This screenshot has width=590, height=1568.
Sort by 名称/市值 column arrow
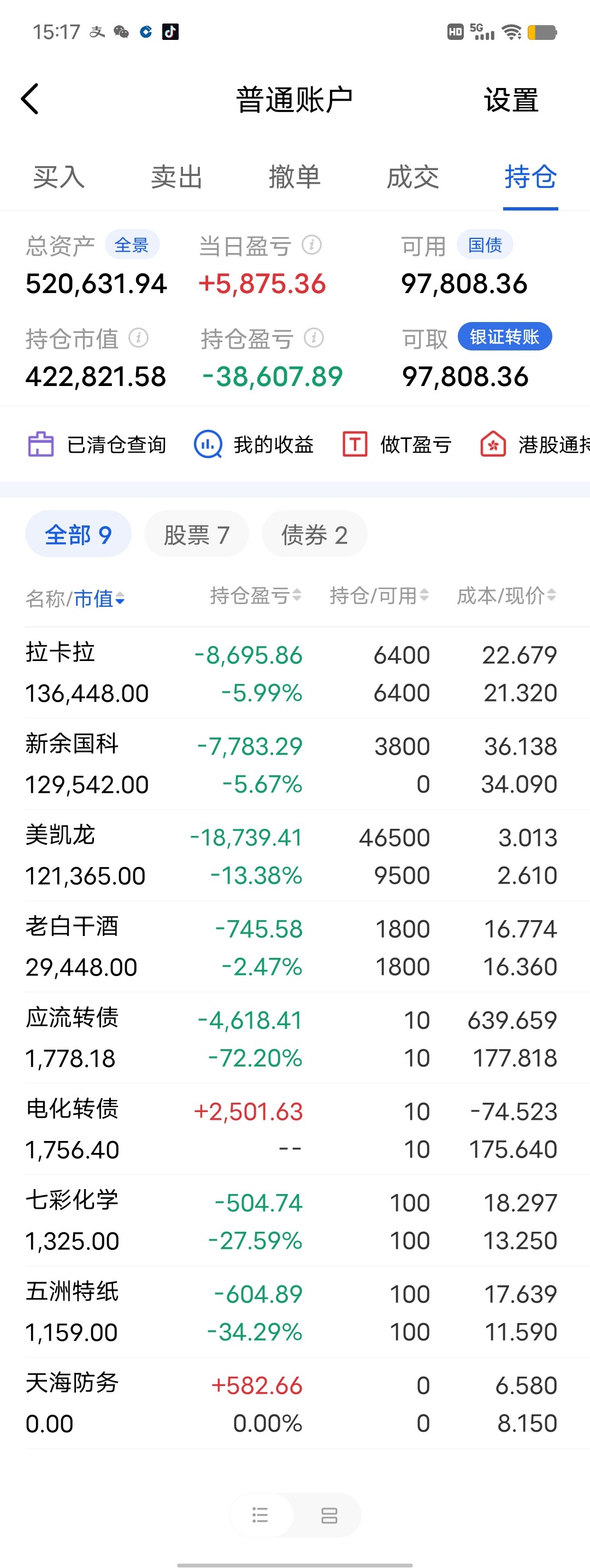(120, 600)
